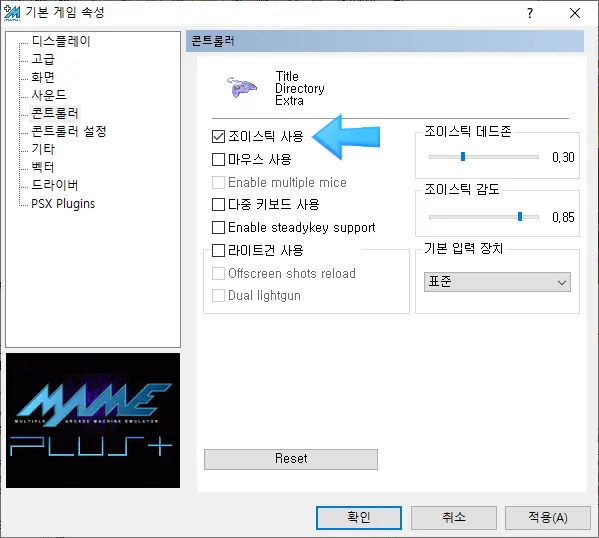Screen dimensions: 599x538
Task: Toggle the Enable multiple mice checkbox
Action: 218,182
